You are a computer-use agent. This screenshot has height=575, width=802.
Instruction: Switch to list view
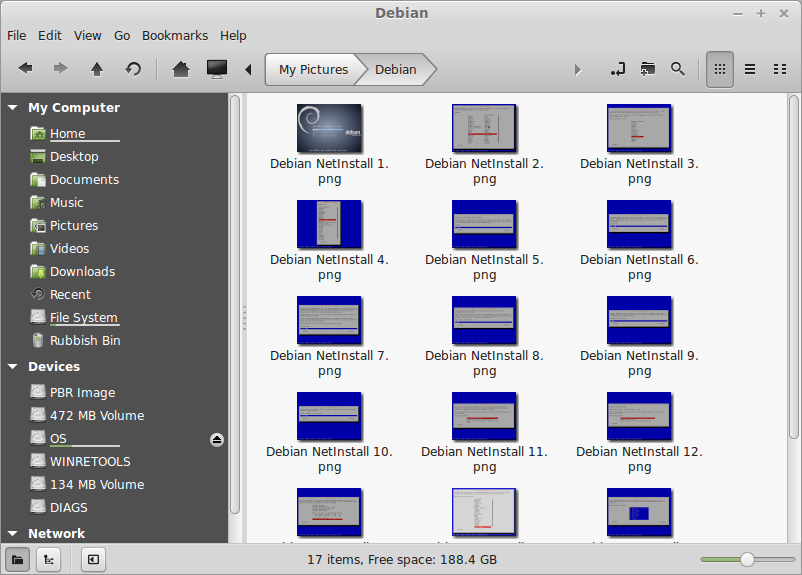750,69
